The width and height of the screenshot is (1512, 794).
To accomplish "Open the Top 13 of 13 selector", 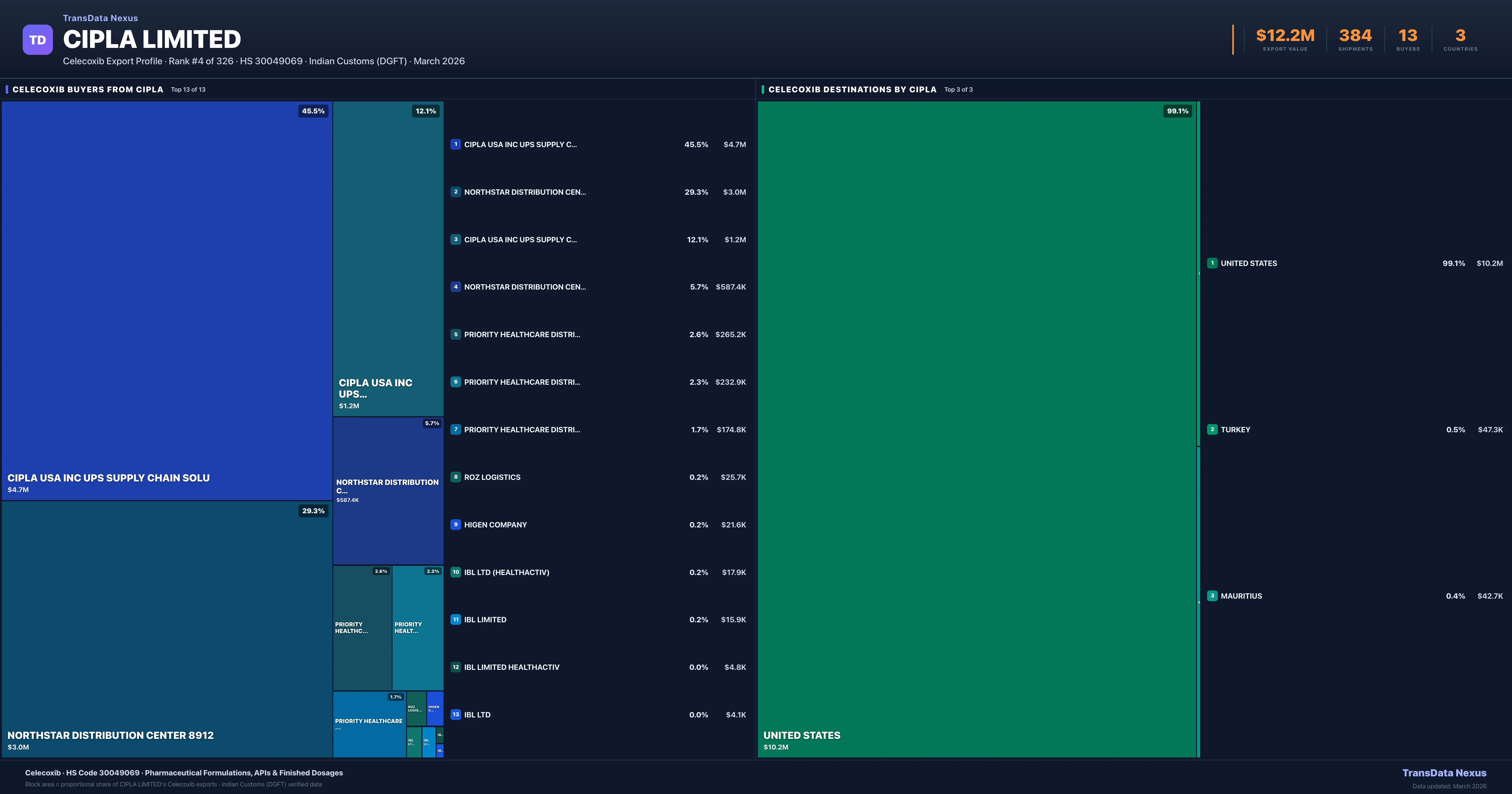I will point(188,89).
